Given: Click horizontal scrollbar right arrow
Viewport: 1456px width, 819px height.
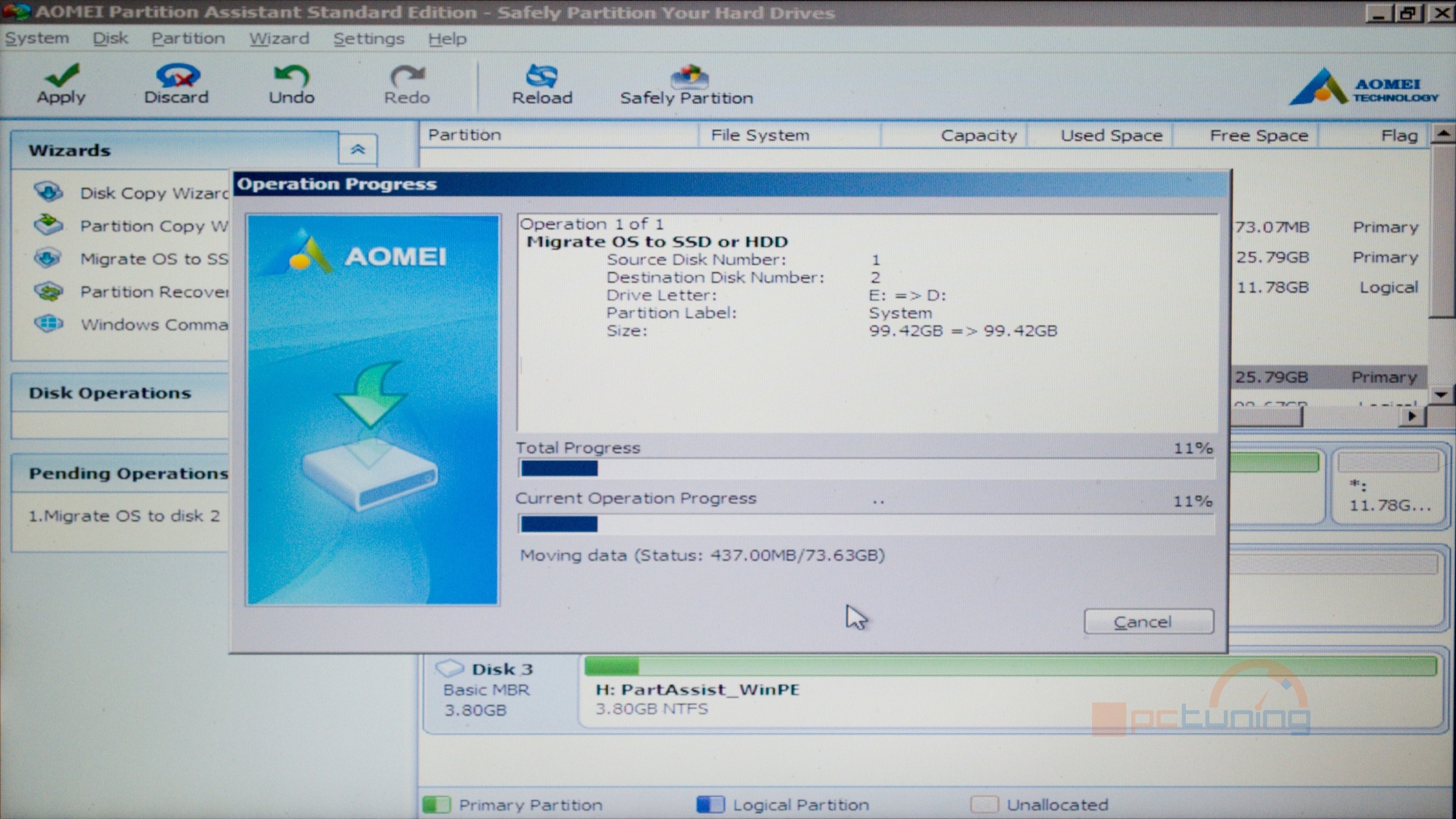Looking at the screenshot, I should pos(1412,416).
